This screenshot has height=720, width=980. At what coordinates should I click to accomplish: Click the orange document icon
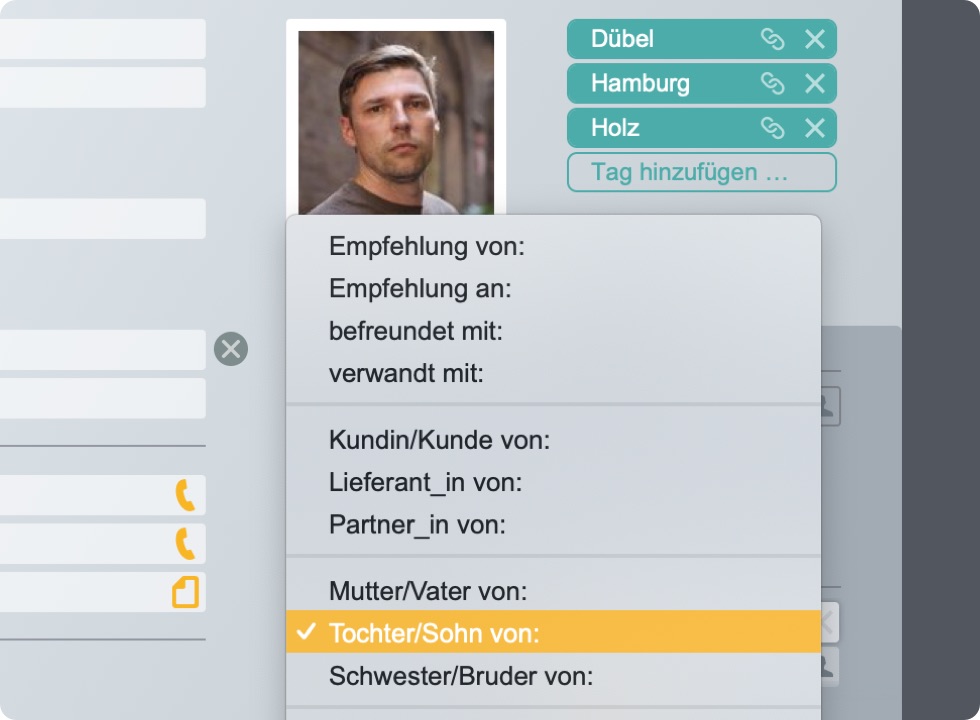click(x=185, y=592)
